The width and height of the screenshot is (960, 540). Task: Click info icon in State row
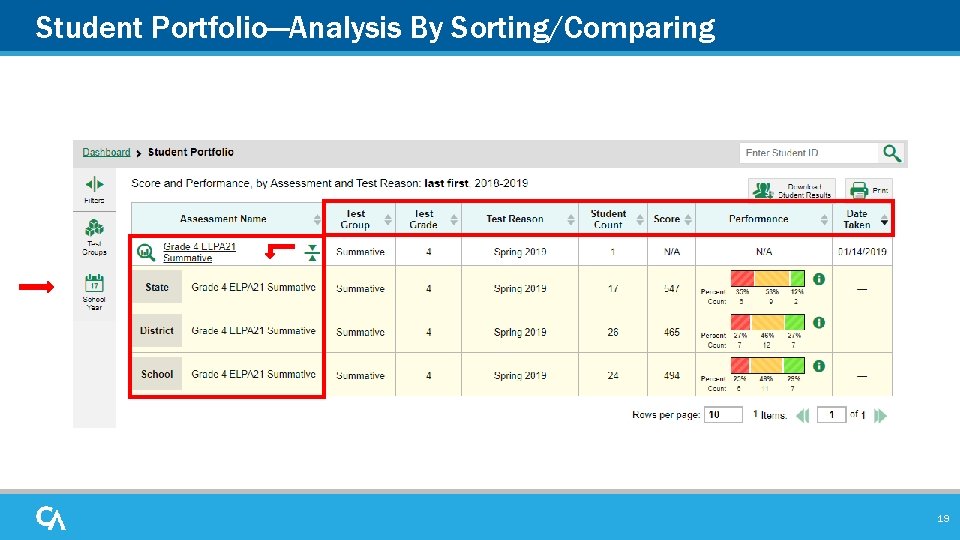tap(819, 279)
